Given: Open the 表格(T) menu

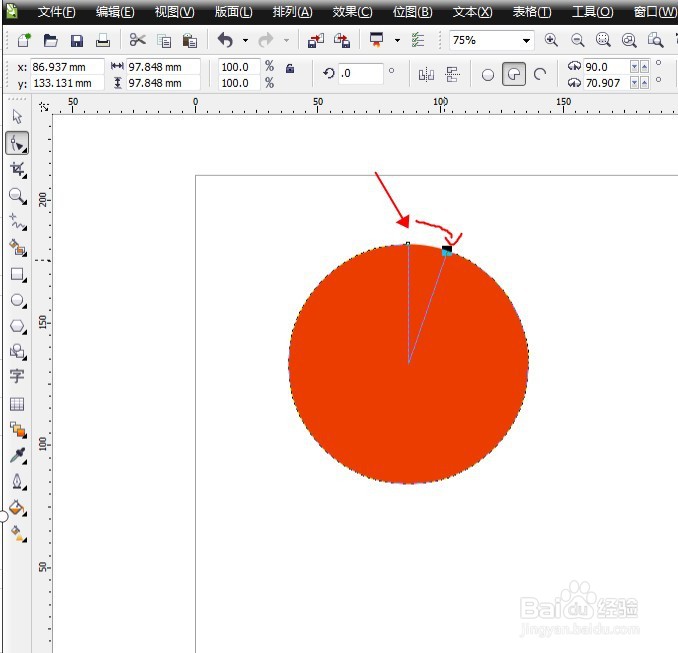Looking at the screenshot, I should click(532, 12).
